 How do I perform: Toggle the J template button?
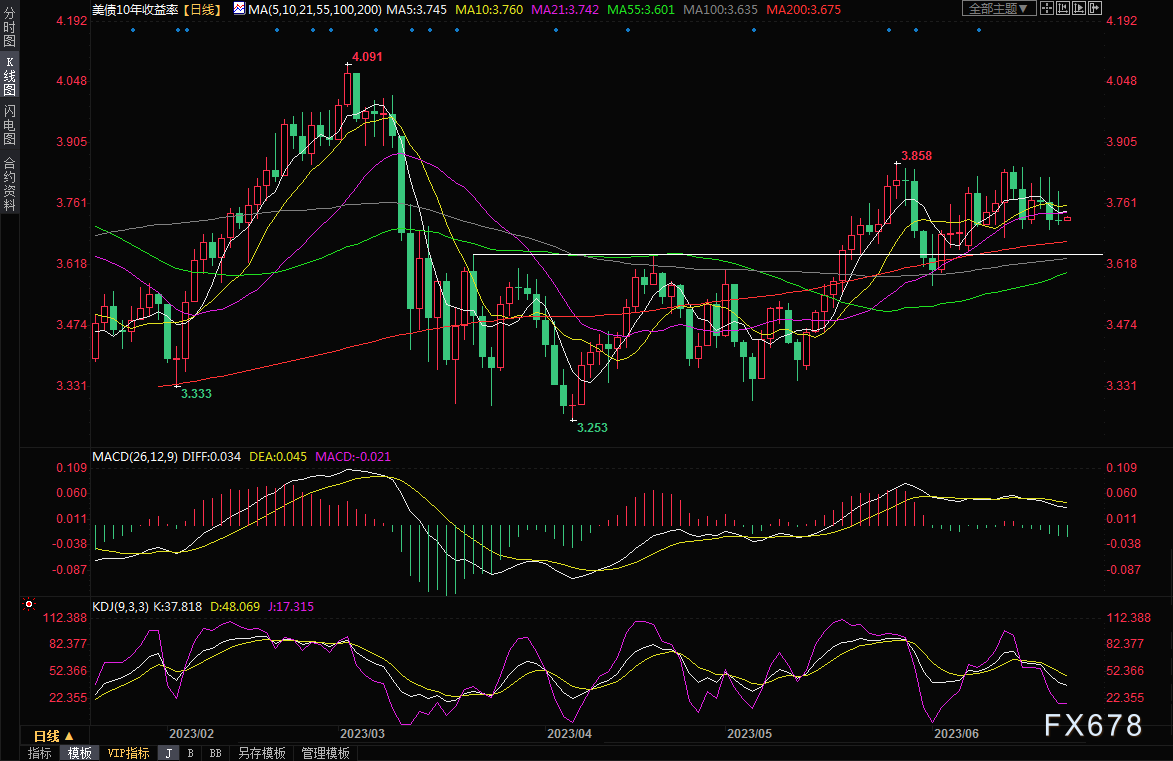tap(168, 753)
